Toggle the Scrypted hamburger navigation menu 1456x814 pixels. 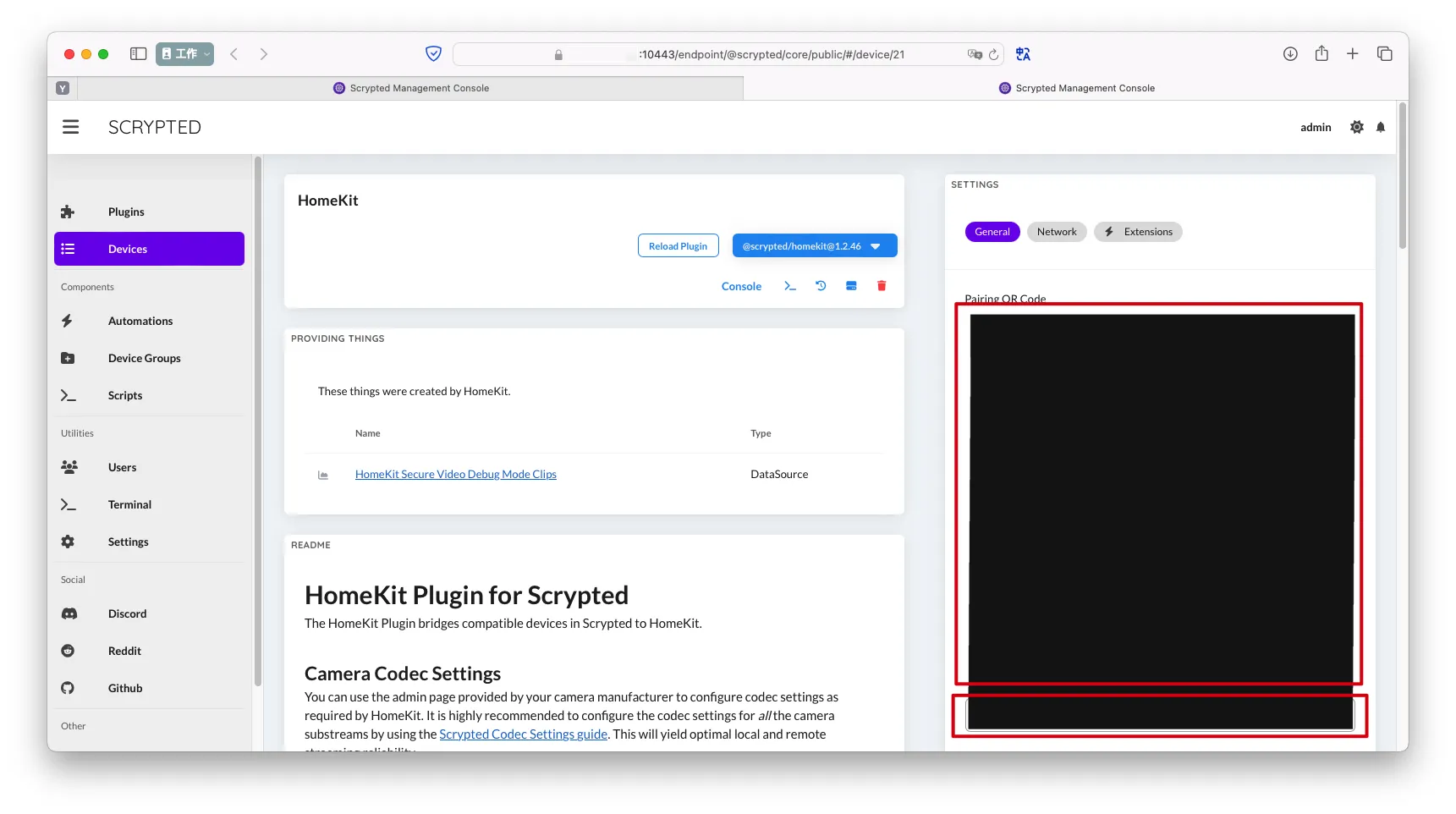coord(71,127)
